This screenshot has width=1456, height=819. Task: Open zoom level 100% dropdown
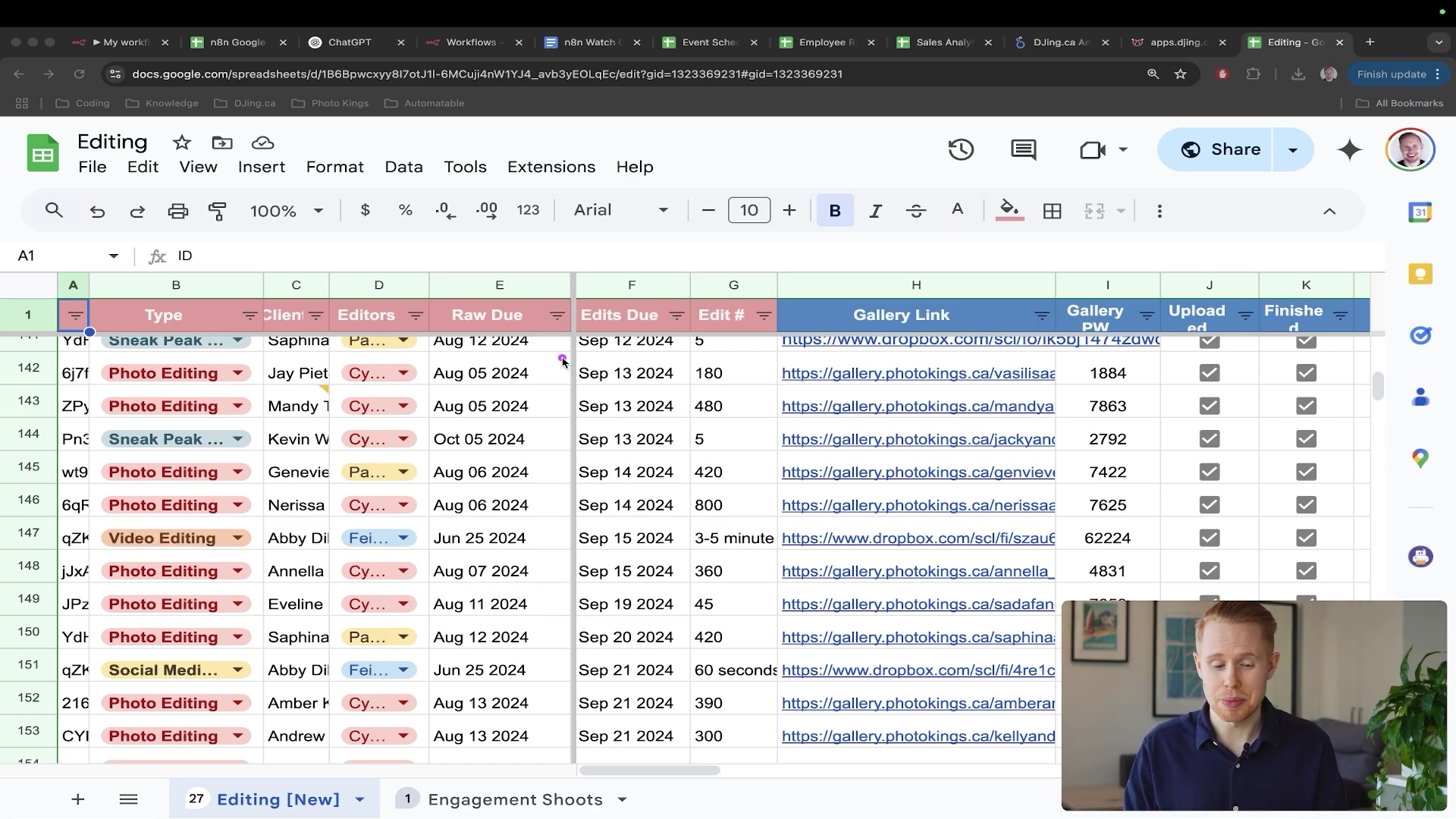(x=286, y=211)
